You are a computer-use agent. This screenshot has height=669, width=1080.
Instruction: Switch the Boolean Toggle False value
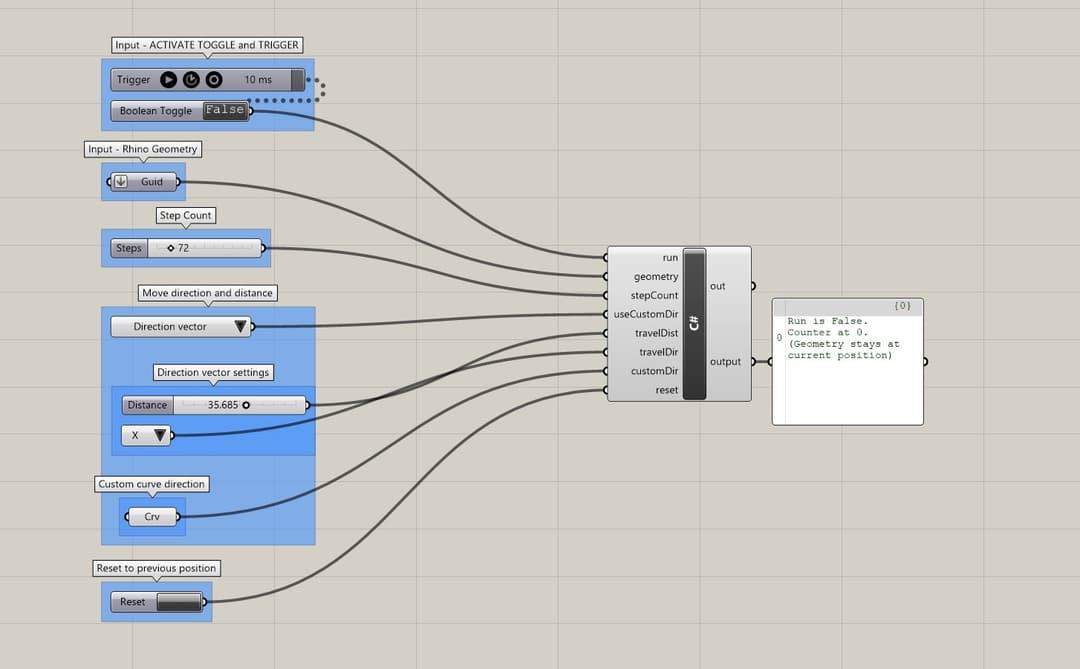224,110
